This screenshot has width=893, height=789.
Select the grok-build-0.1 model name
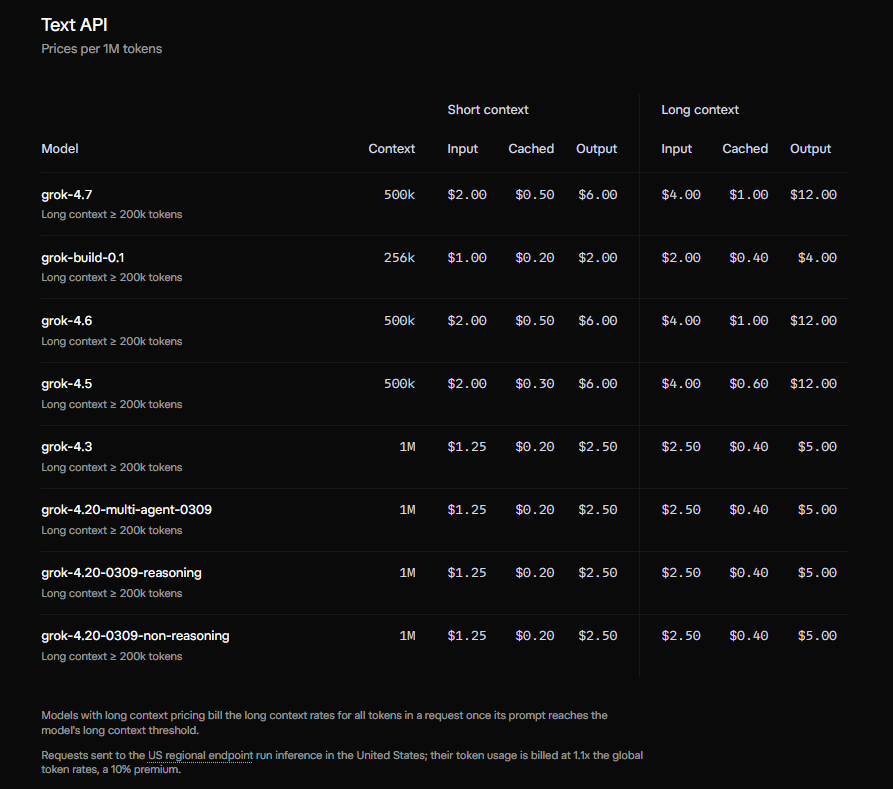pos(83,257)
